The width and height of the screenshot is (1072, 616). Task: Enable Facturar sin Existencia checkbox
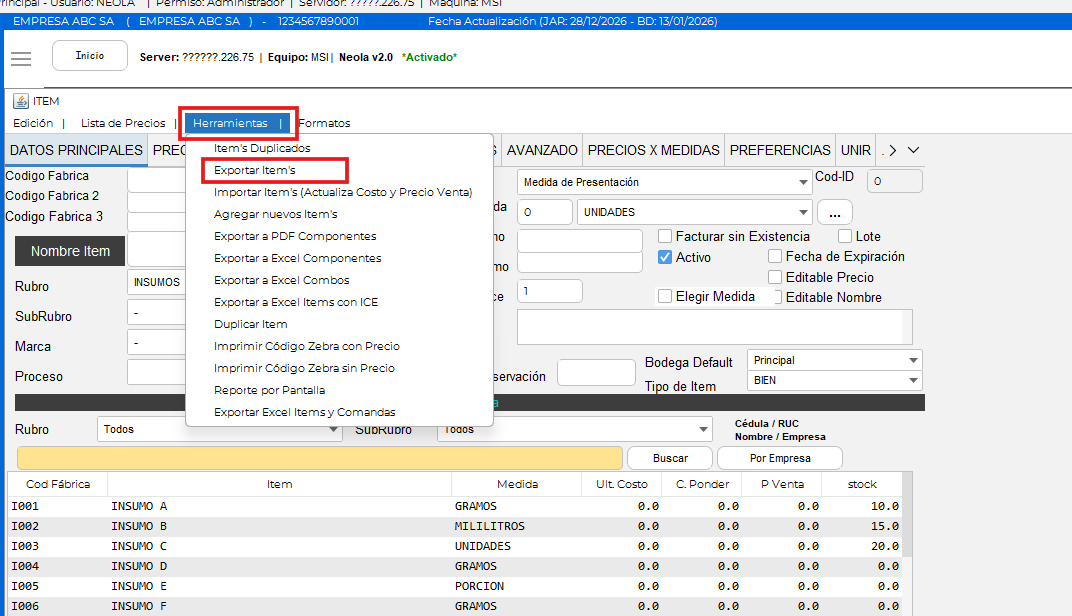[666, 237]
